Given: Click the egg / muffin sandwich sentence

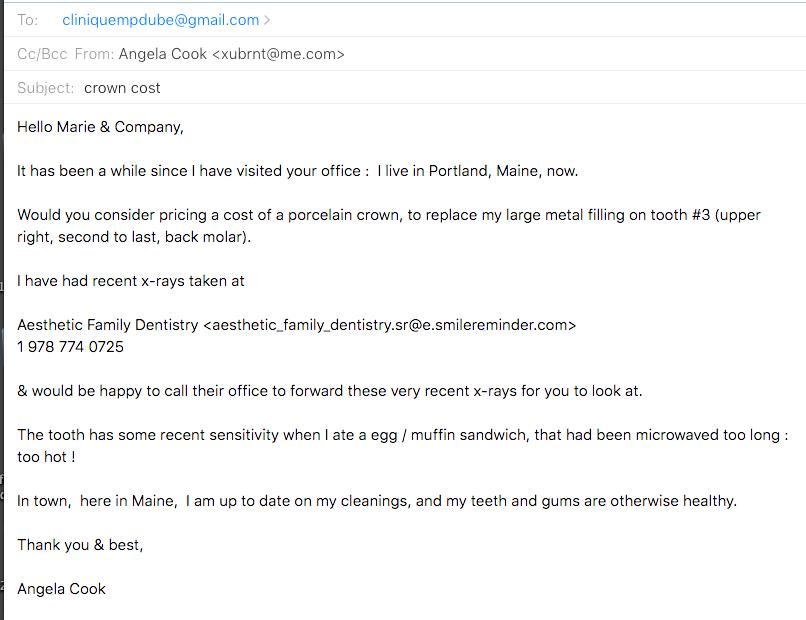Looking at the screenshot, I should click(x=402, y=446).
